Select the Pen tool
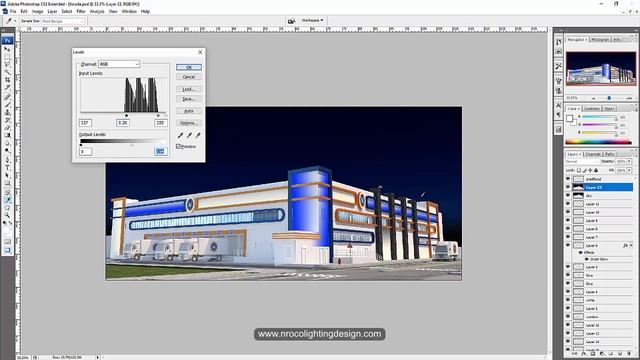Image resolution: width=640 pixels, height=360 pixels. click(7, 159)
